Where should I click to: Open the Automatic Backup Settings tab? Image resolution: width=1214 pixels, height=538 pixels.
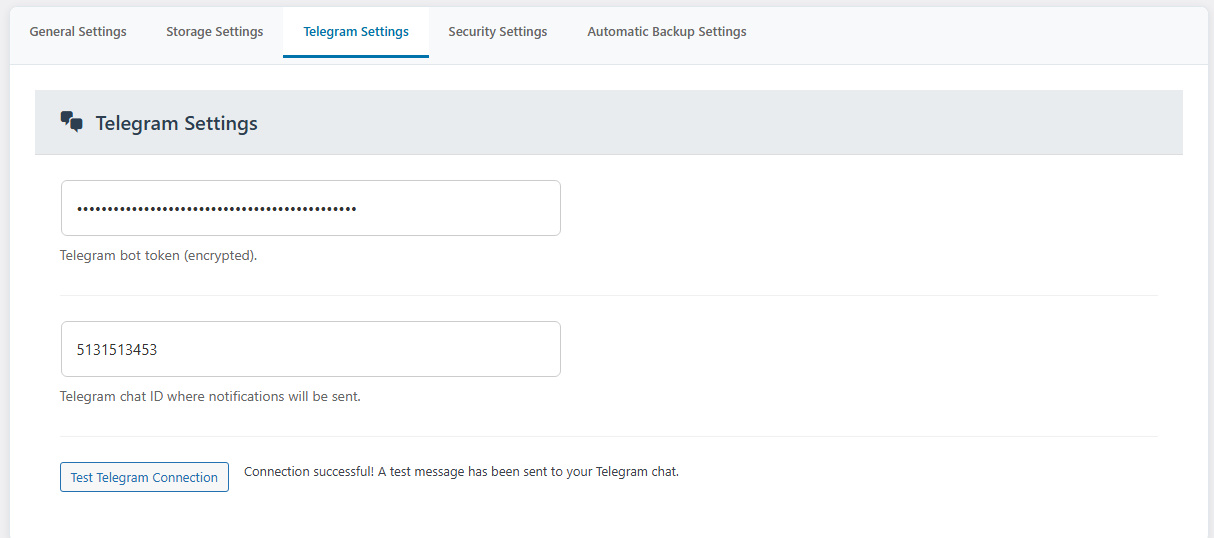tap(667, 32)
